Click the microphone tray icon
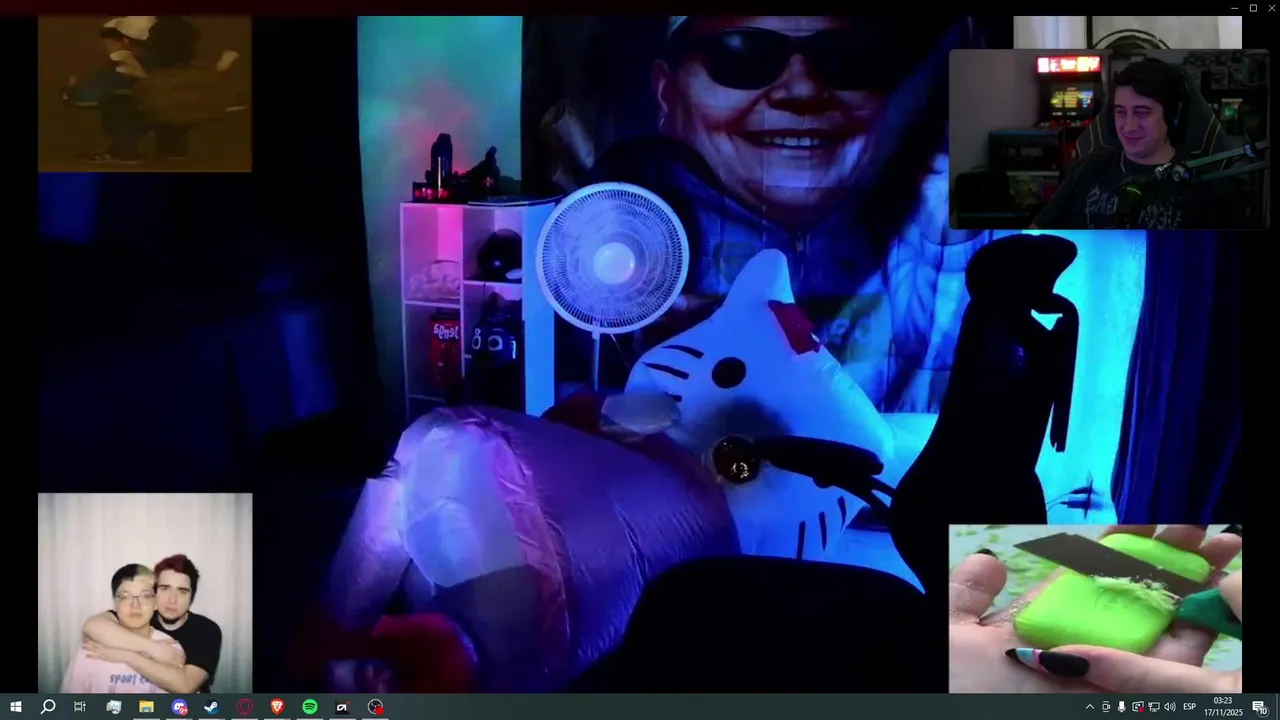The width and height of the screenshot is (1280, 720). tap(1121, 707)
